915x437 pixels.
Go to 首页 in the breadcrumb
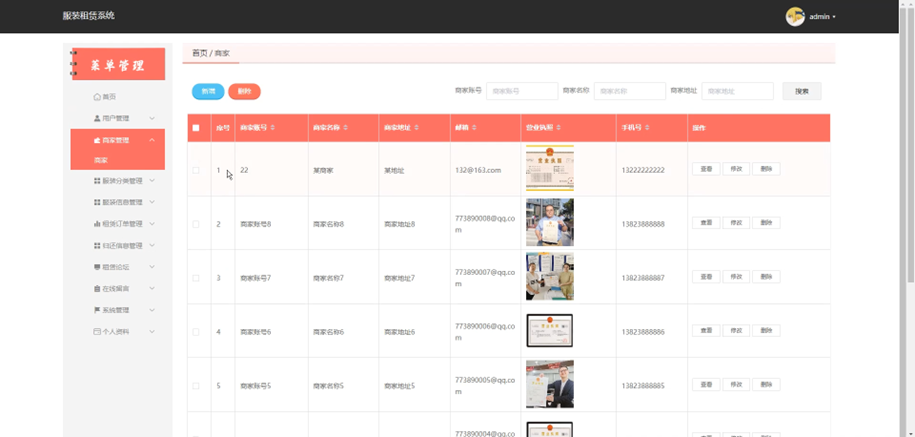click(x=200, y=53)
